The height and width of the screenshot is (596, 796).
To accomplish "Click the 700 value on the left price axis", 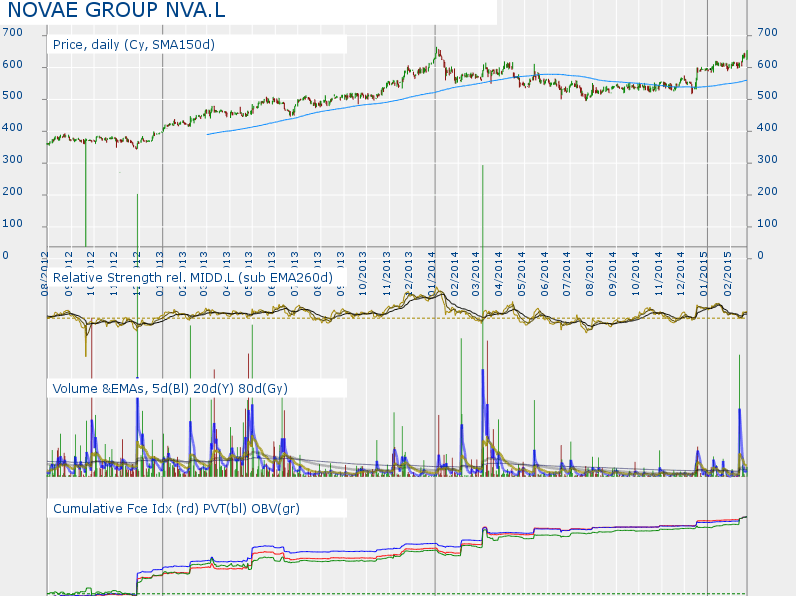I will tap(12, 32).
